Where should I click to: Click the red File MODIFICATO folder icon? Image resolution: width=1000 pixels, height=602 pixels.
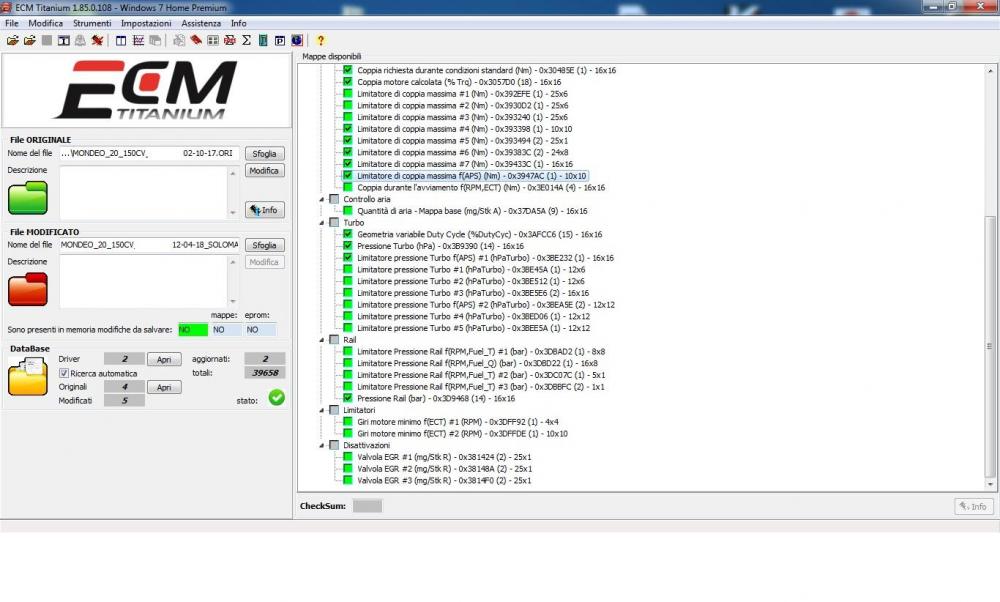click(x=28, y=289)
